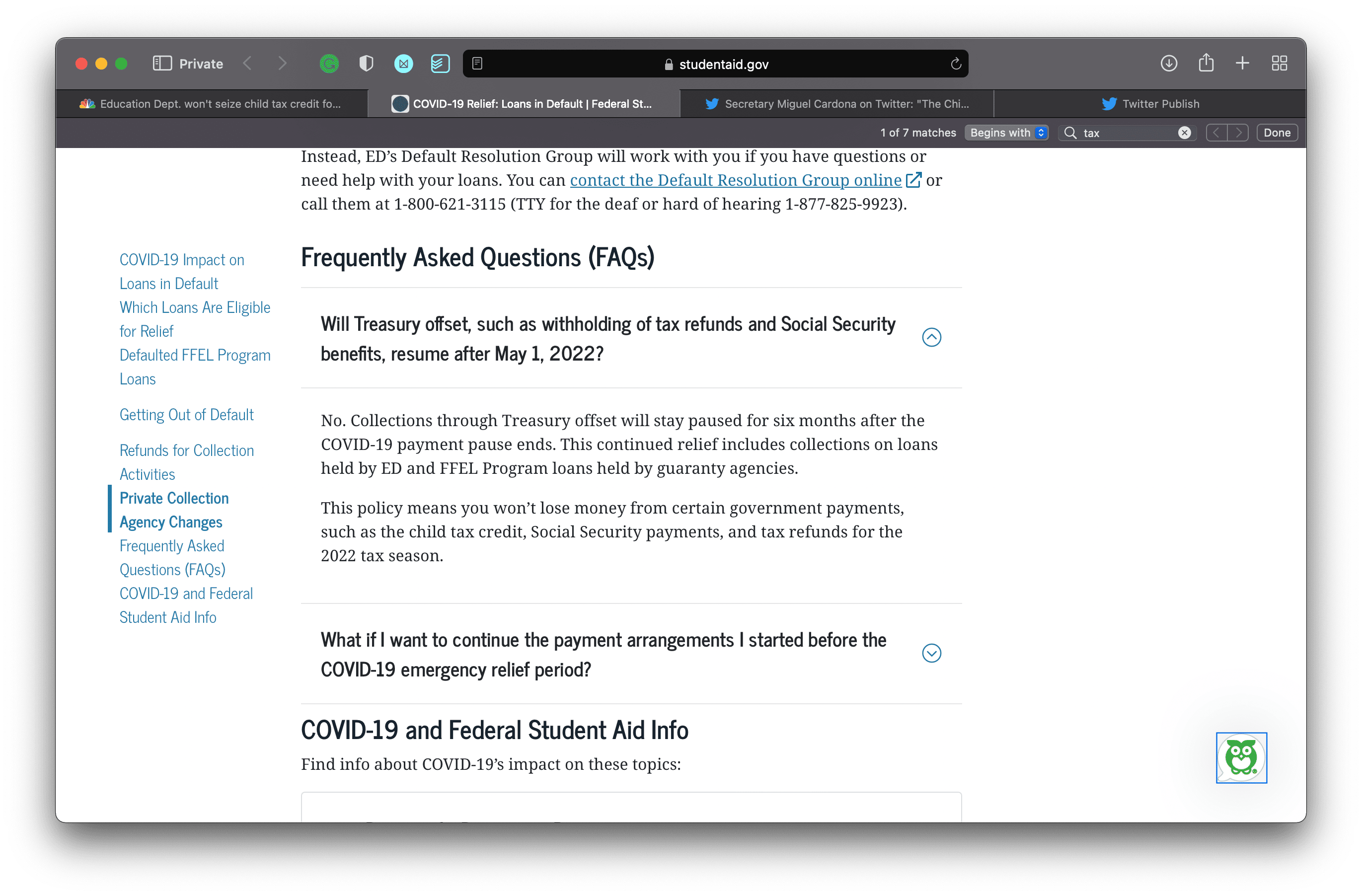Open a new tab
The height and width of the screenshot is (896, 1362).
[x=1242, y=64]
